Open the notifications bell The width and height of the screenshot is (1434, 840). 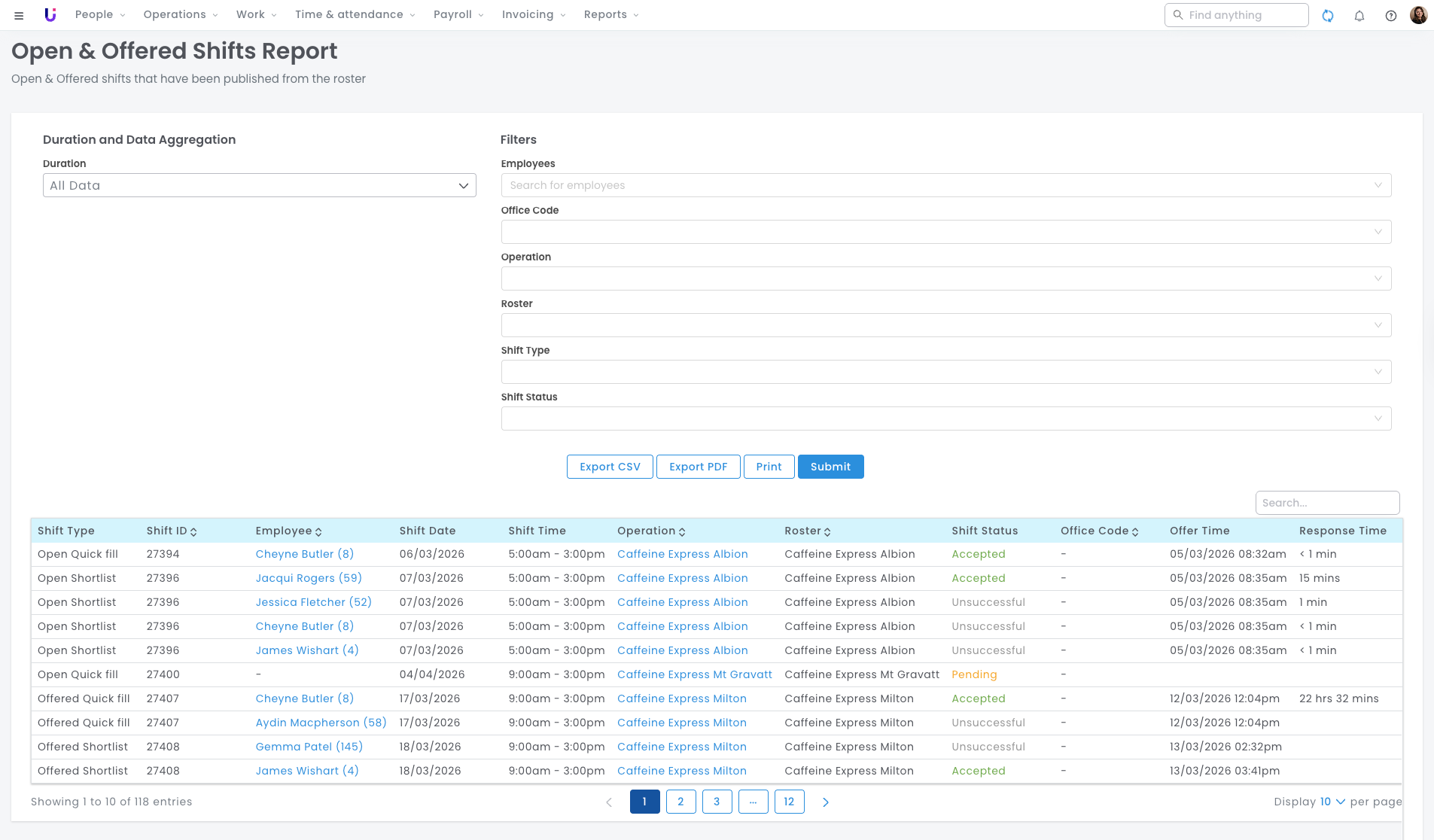tap(1359, 15)
